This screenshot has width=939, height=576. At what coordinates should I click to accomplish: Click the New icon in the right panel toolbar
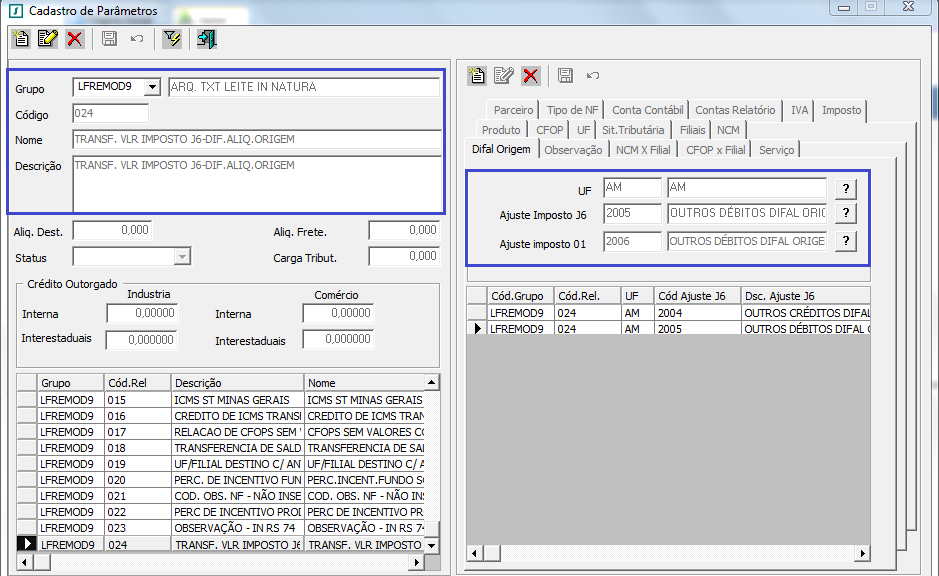(478, 75)
